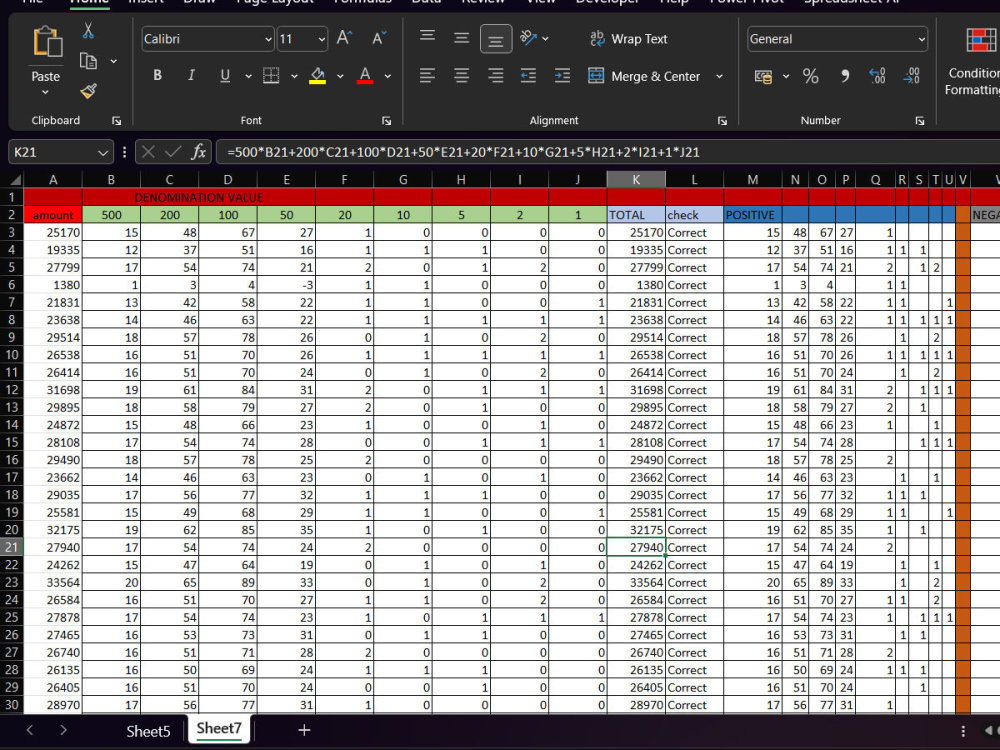1000x750 pixels.
Task: Click the Cut scissors icon
Action: pos(88,31)
